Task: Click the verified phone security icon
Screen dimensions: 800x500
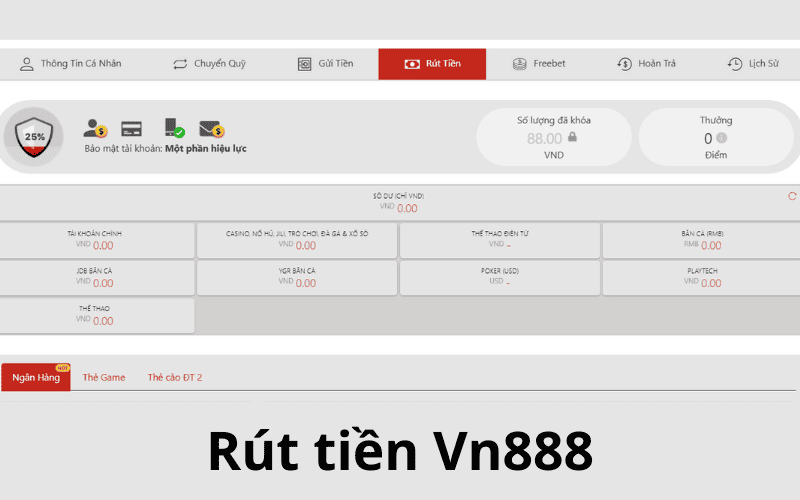Action: 174,128
